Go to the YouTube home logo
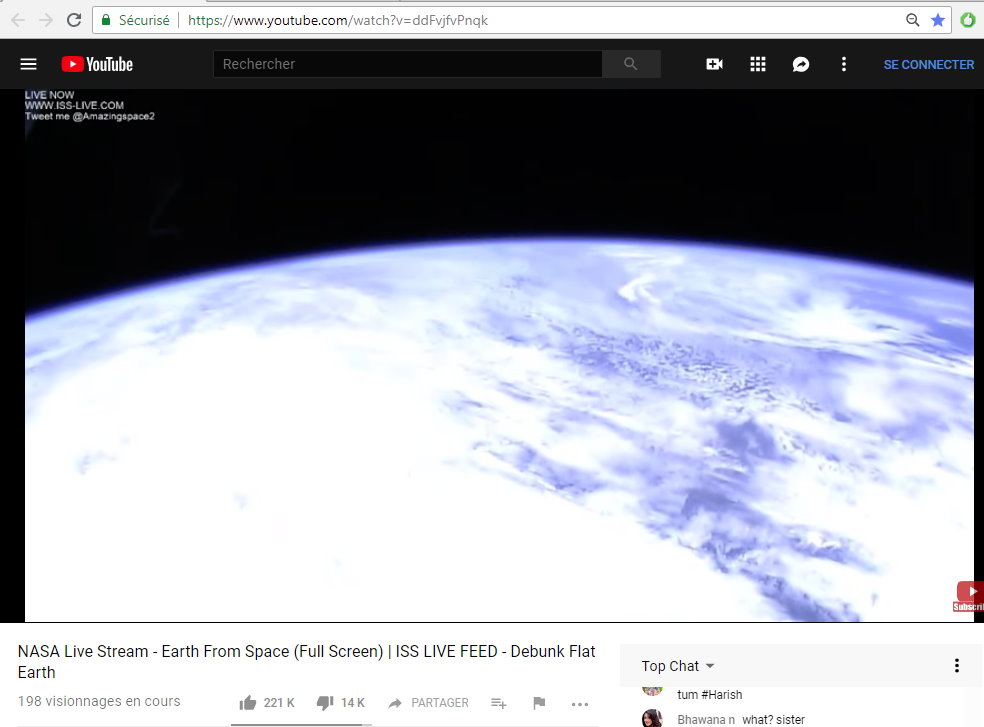This screenshot has height=727, width=984. (x=97, y=64)
